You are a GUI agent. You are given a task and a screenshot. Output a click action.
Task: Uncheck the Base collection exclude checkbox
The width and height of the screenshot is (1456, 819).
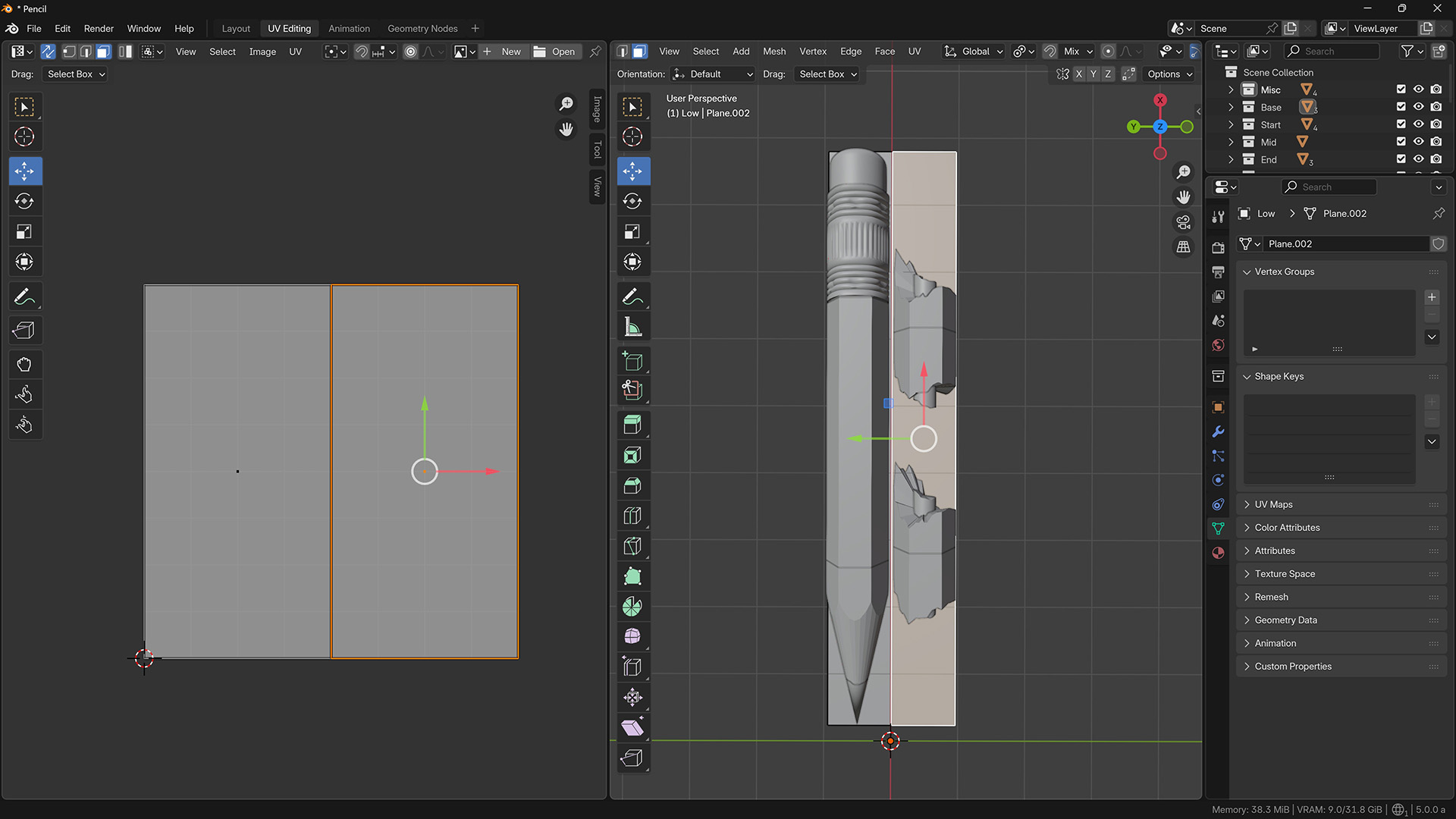(x=1401, y=107)
